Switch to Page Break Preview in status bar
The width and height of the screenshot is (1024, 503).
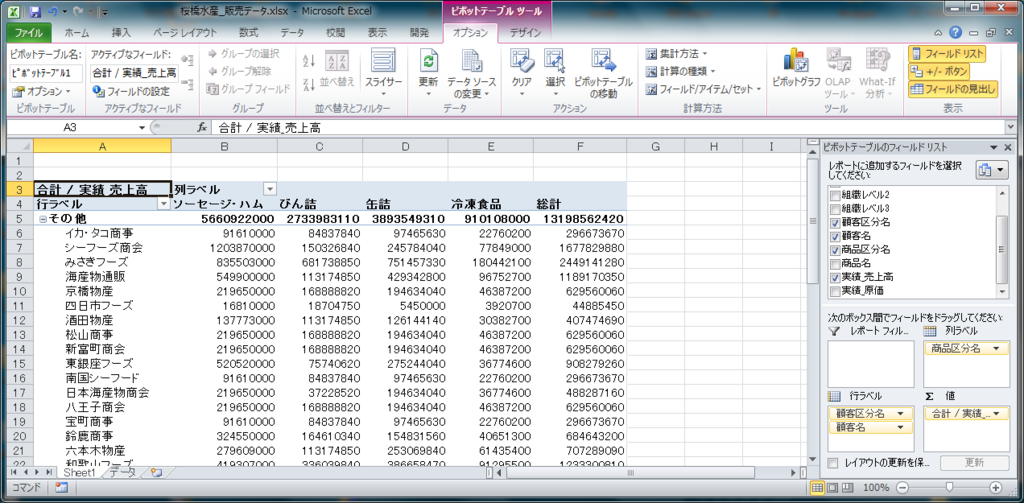click(847, 487)
